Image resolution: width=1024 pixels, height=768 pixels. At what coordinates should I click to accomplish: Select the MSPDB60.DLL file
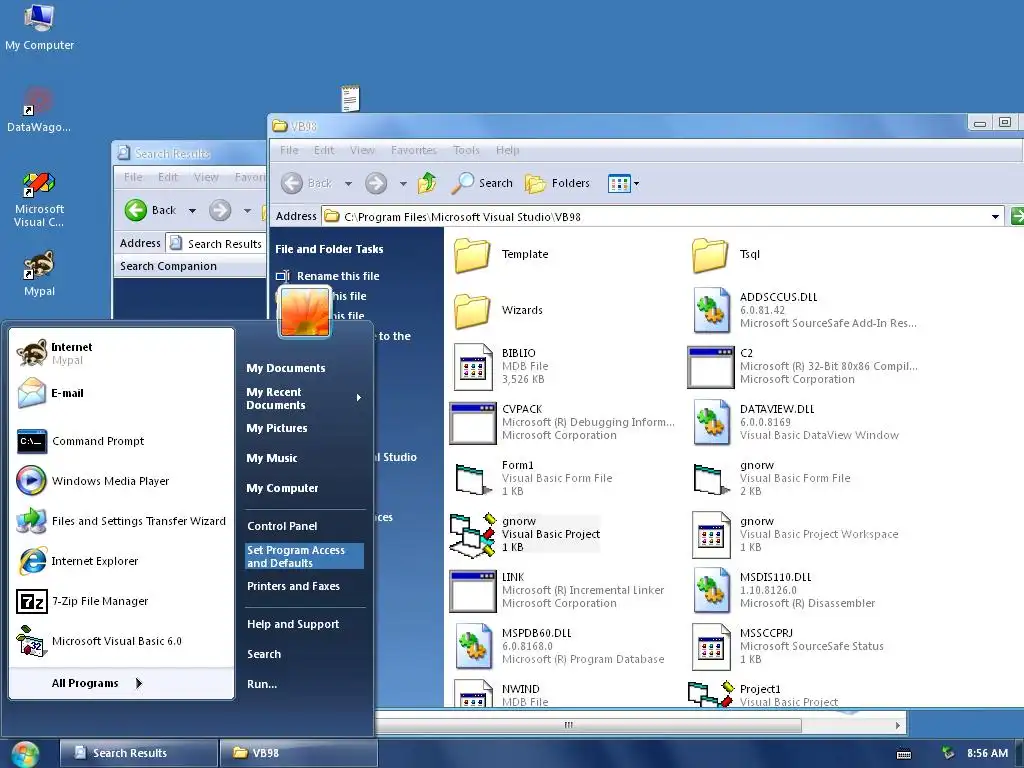tap(559, 647)
